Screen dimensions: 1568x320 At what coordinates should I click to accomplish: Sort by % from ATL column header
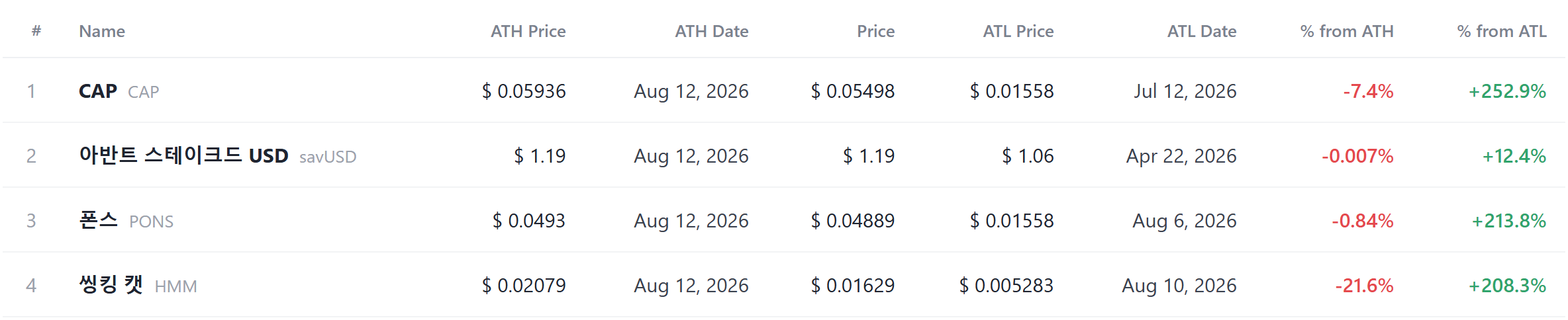pyautogui.click(x=1501, y=31)
